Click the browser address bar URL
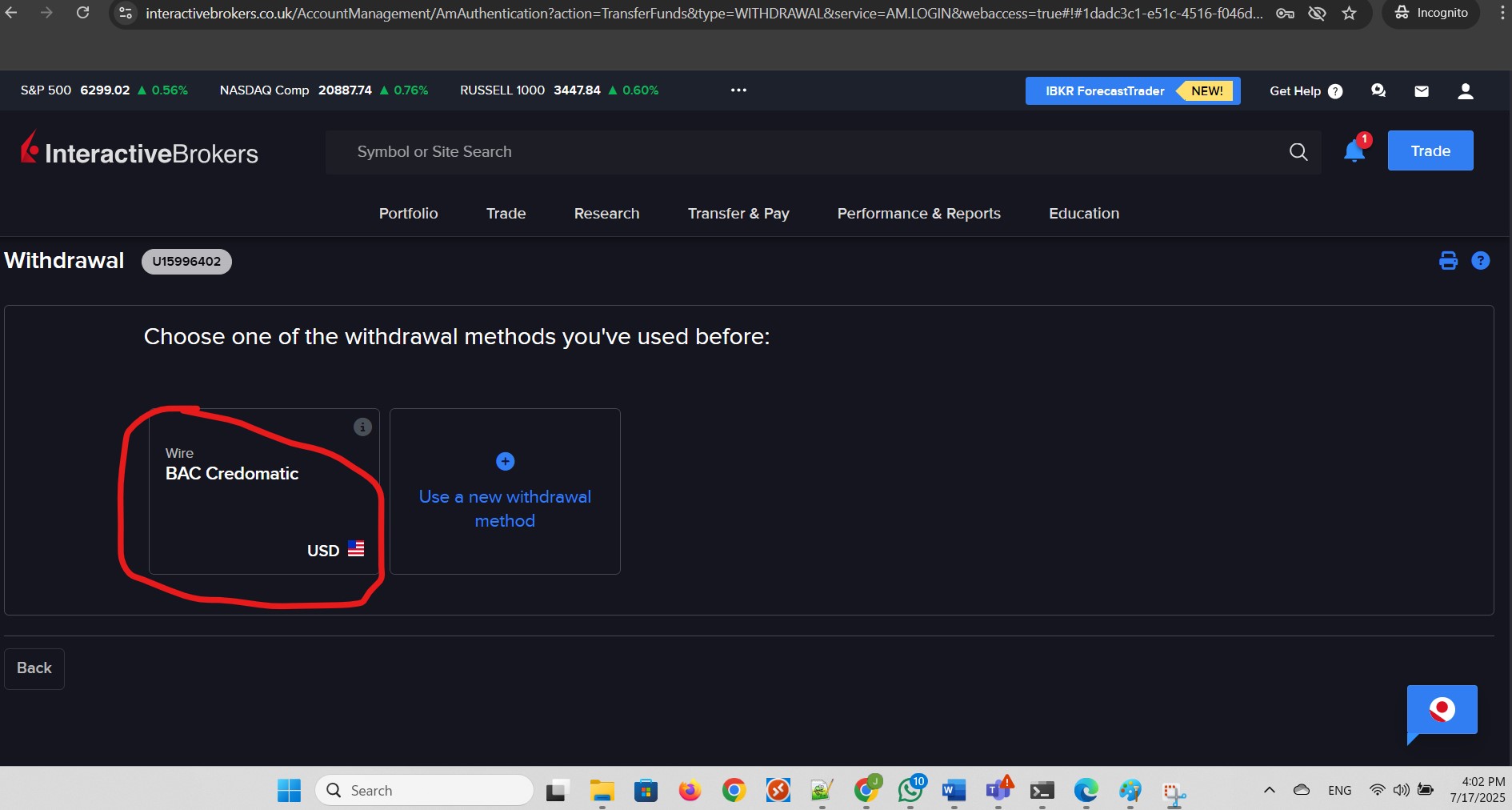Screen dimensions: 1512x810 (704, 13)
